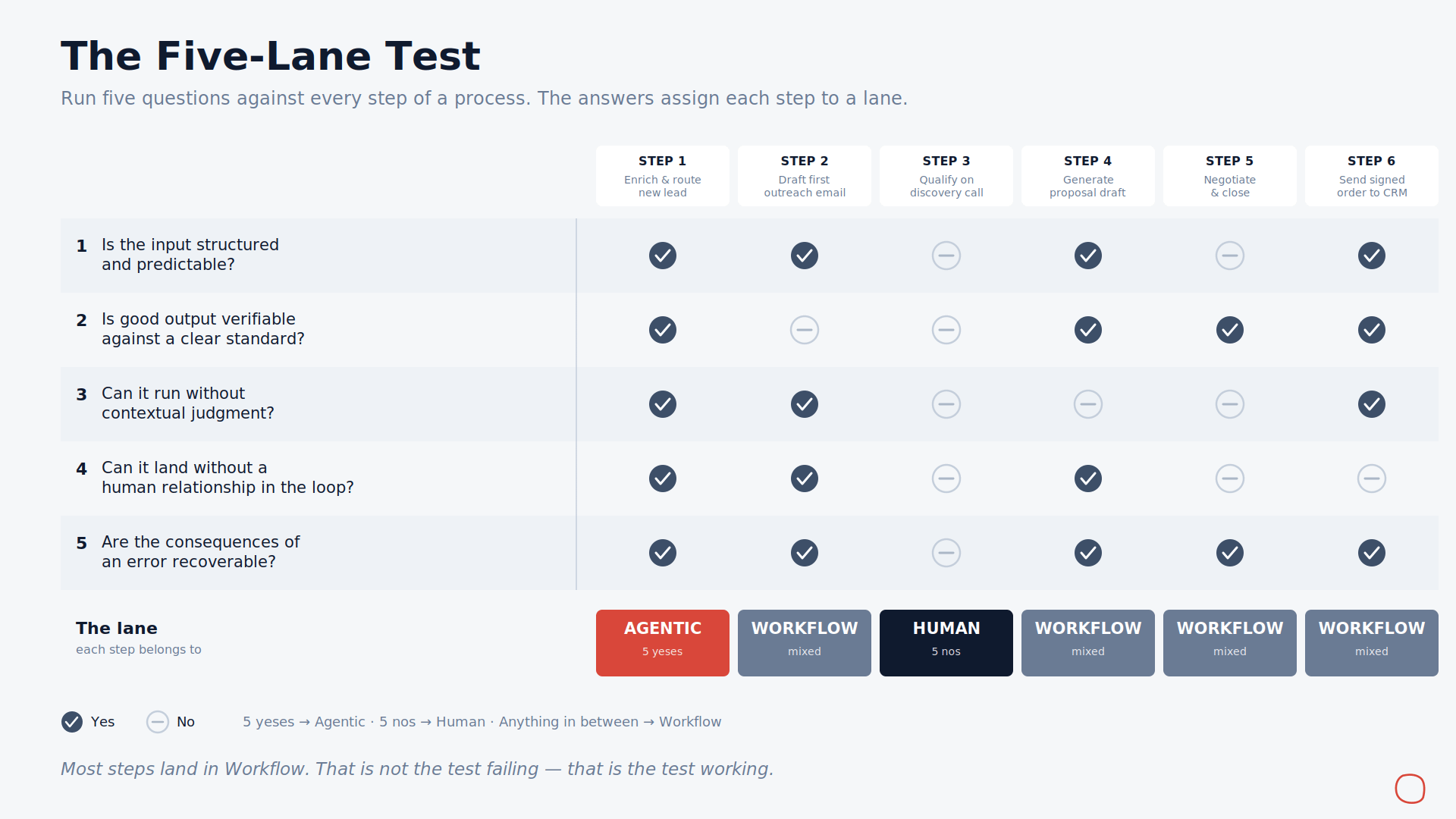This screenshot has width=1456, height=819.
Task: Click the question row about contextual judgment
Action: click(749, 404)
